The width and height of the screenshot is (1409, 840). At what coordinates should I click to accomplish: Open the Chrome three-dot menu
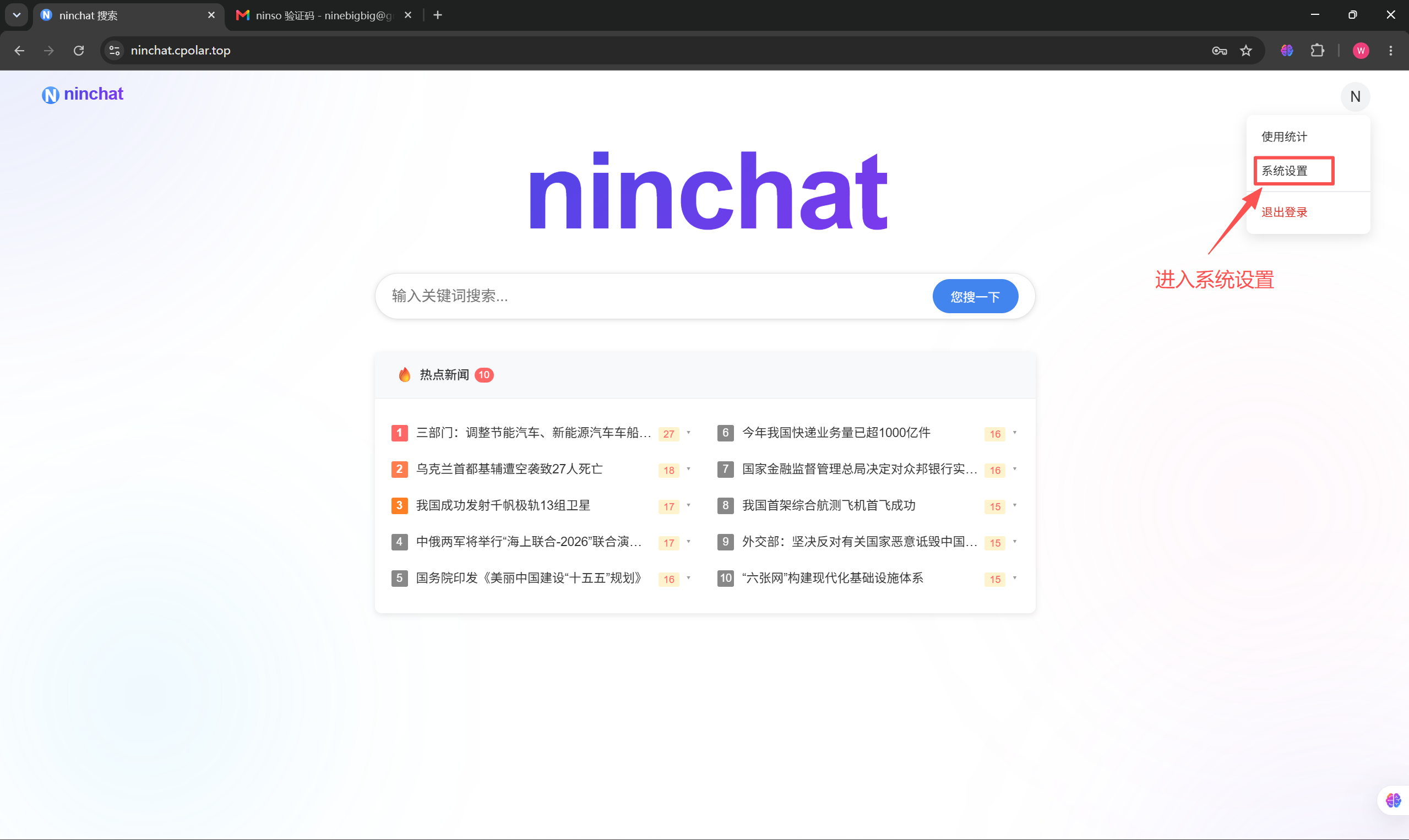pos(1390,51)
